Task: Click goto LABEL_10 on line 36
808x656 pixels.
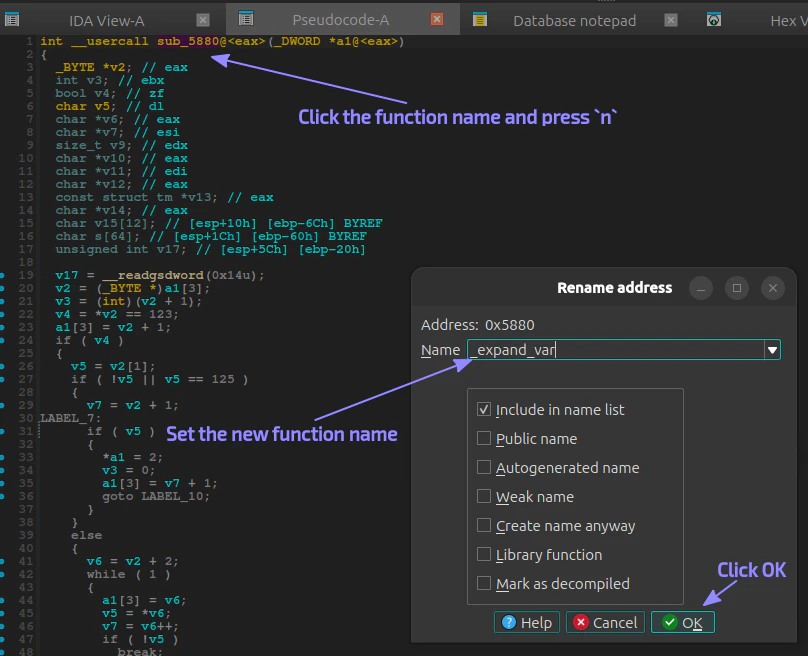Action: (x=156, y=496)
